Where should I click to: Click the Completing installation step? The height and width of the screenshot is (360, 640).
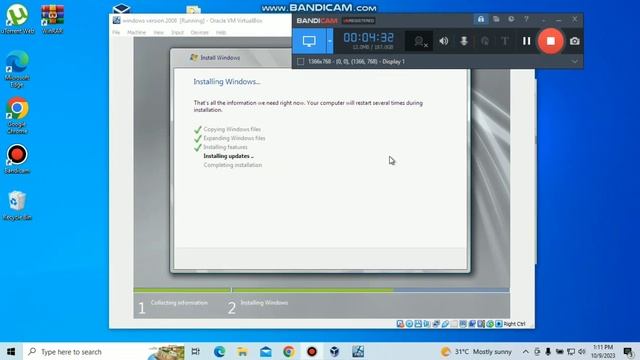[233, 165]
